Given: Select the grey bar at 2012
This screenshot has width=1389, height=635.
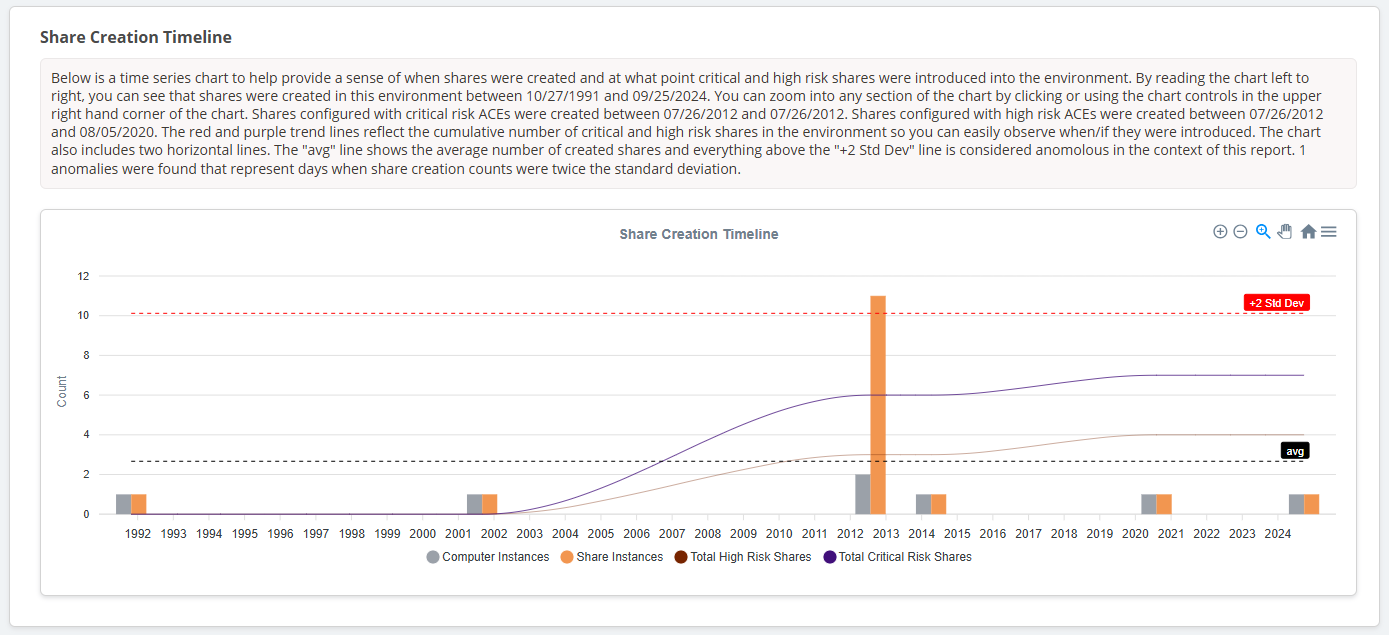Looking at the screenshot, I should 862,494.
